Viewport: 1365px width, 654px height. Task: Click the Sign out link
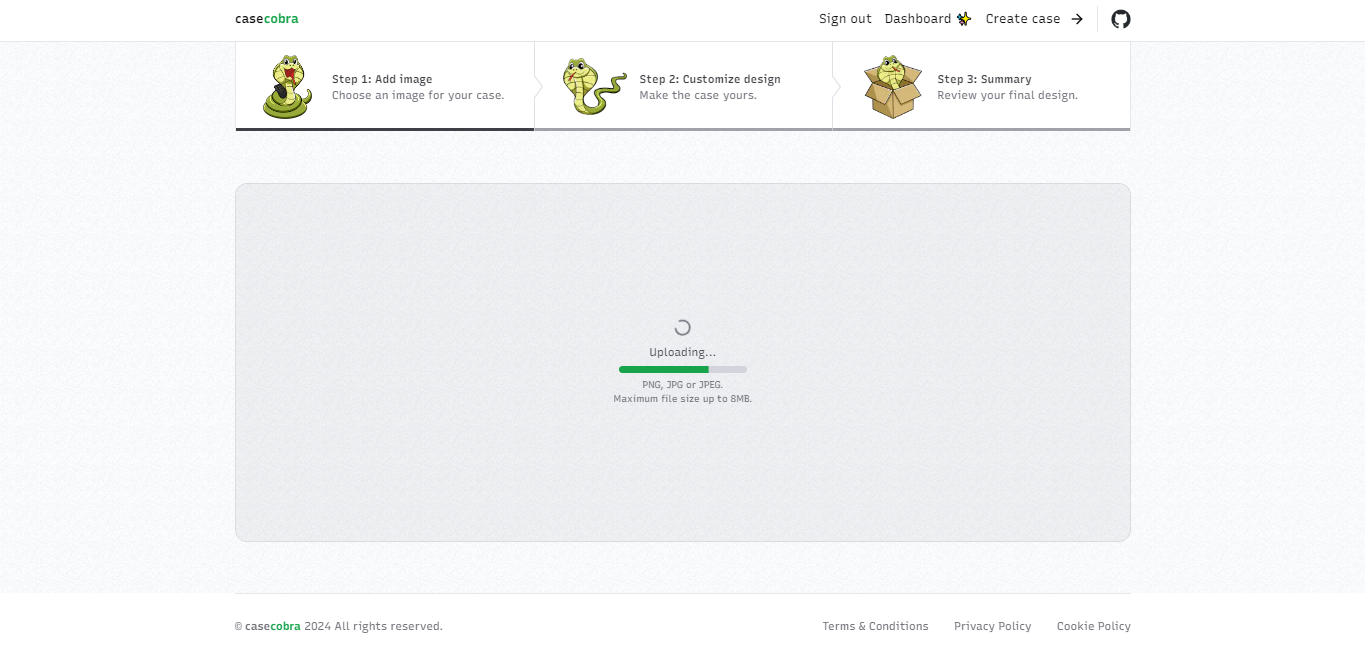(845, 19)
